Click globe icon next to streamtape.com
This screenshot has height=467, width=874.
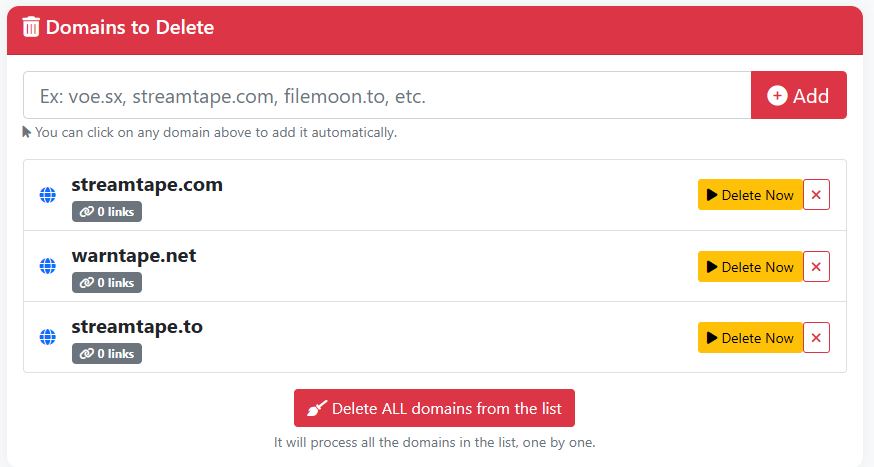pyautogui.click(x=47, y=195)
